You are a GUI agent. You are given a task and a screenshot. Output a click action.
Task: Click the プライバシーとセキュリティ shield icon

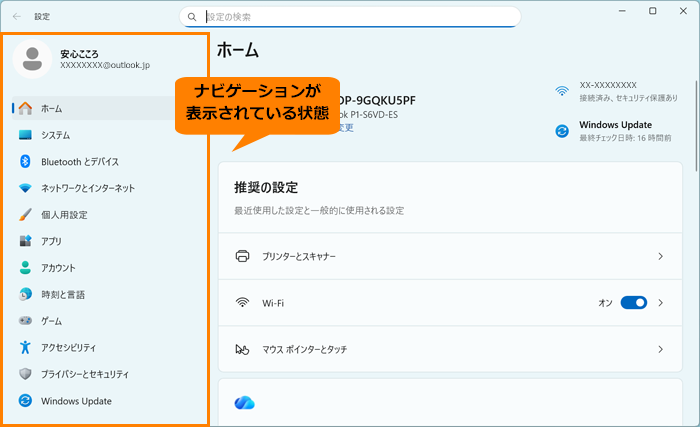coord(25,374)
